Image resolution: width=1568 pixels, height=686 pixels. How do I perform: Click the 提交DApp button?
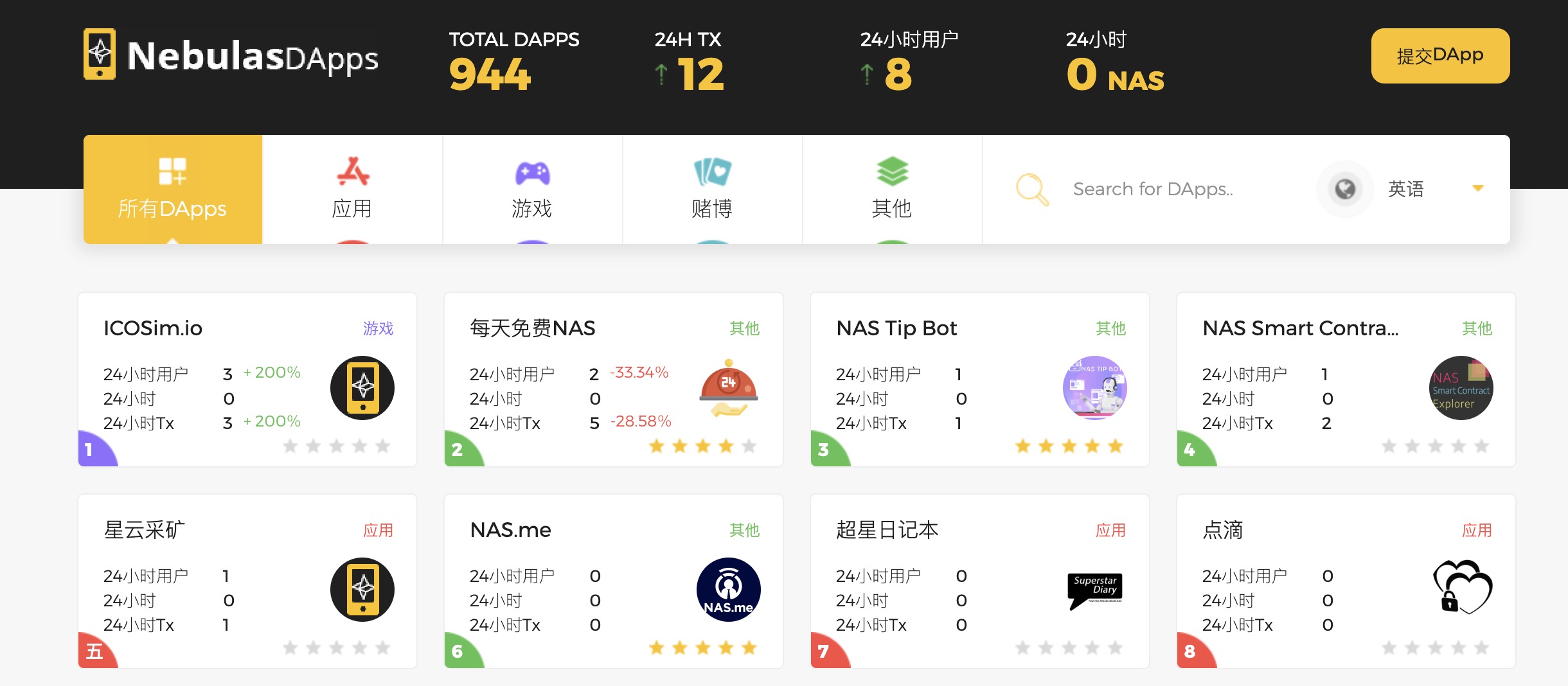pyautogui.click(x=1440, y=56)
